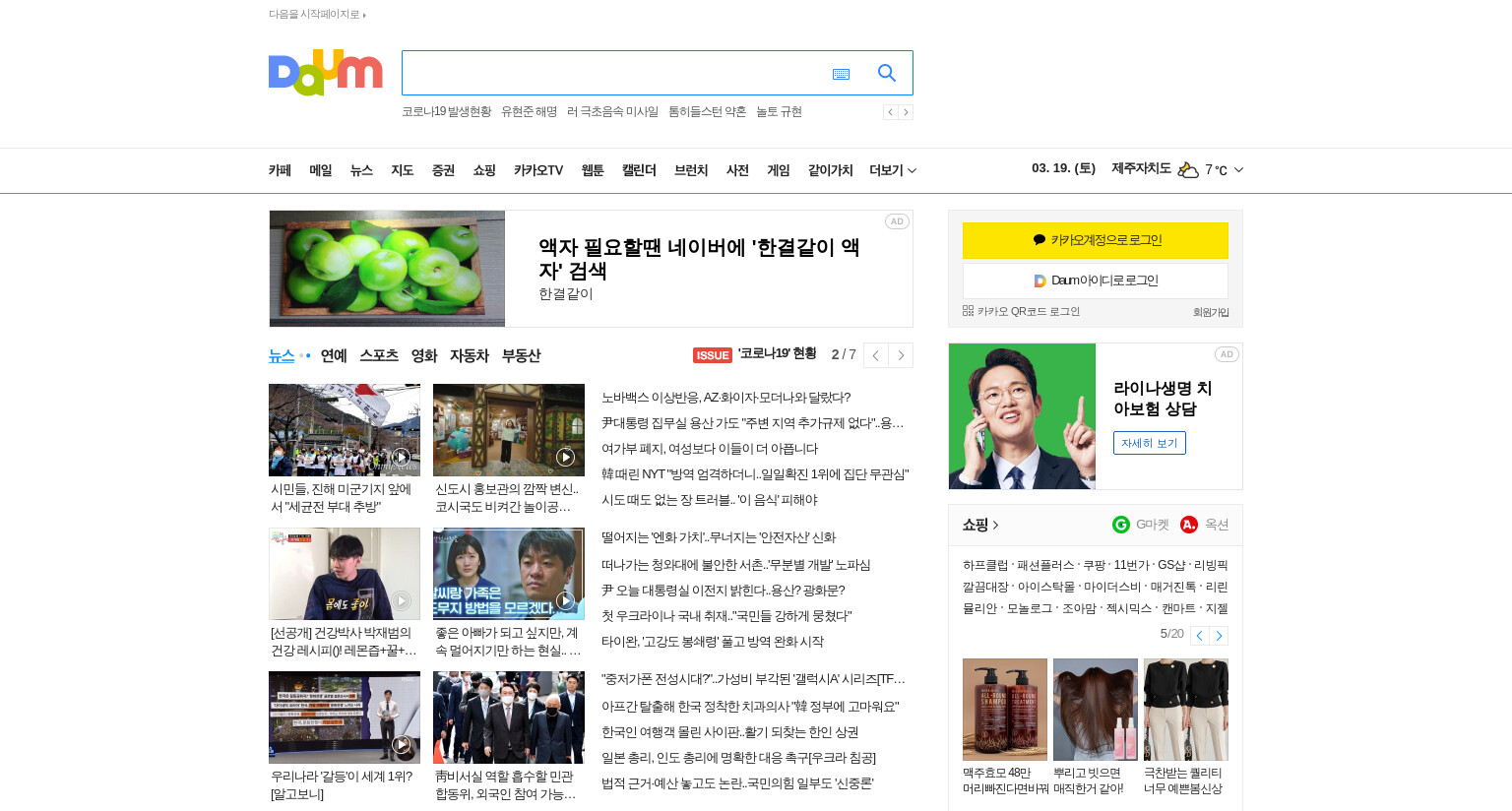Click trending keyword 놀토 규현
1512x811 pixels.
(779, 112)
